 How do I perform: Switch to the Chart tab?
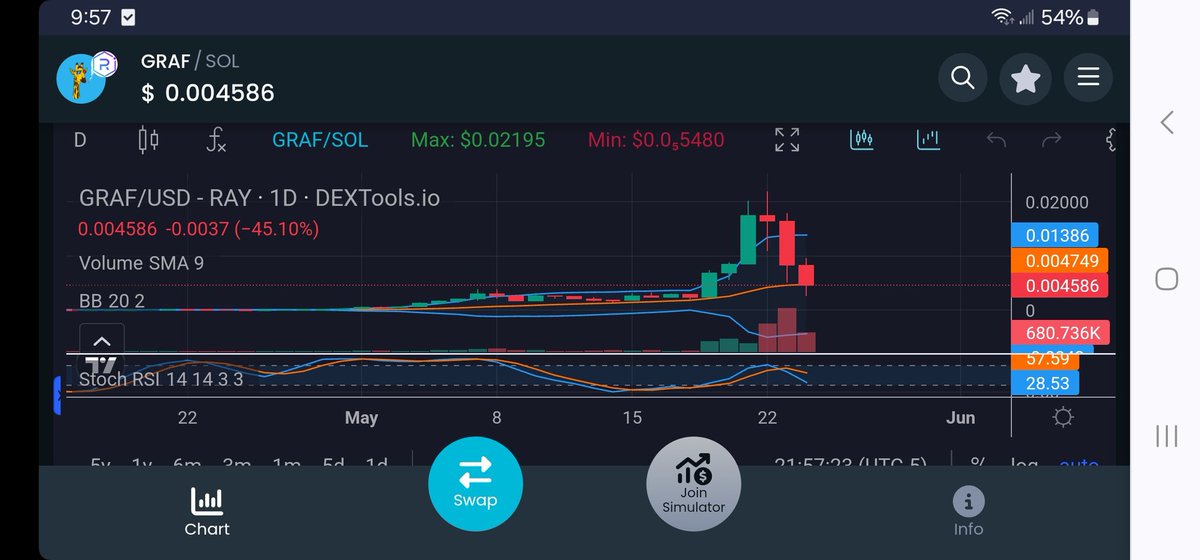[x=207, y=511]
